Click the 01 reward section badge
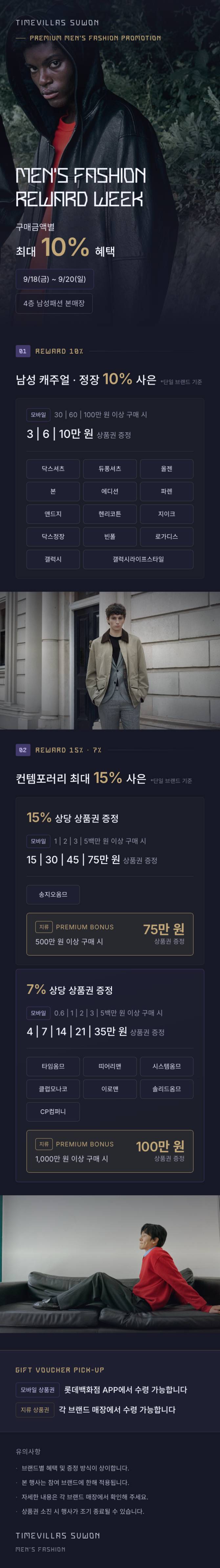The width and height of the screenshot is (220, 1568). [x=22, y=351]
